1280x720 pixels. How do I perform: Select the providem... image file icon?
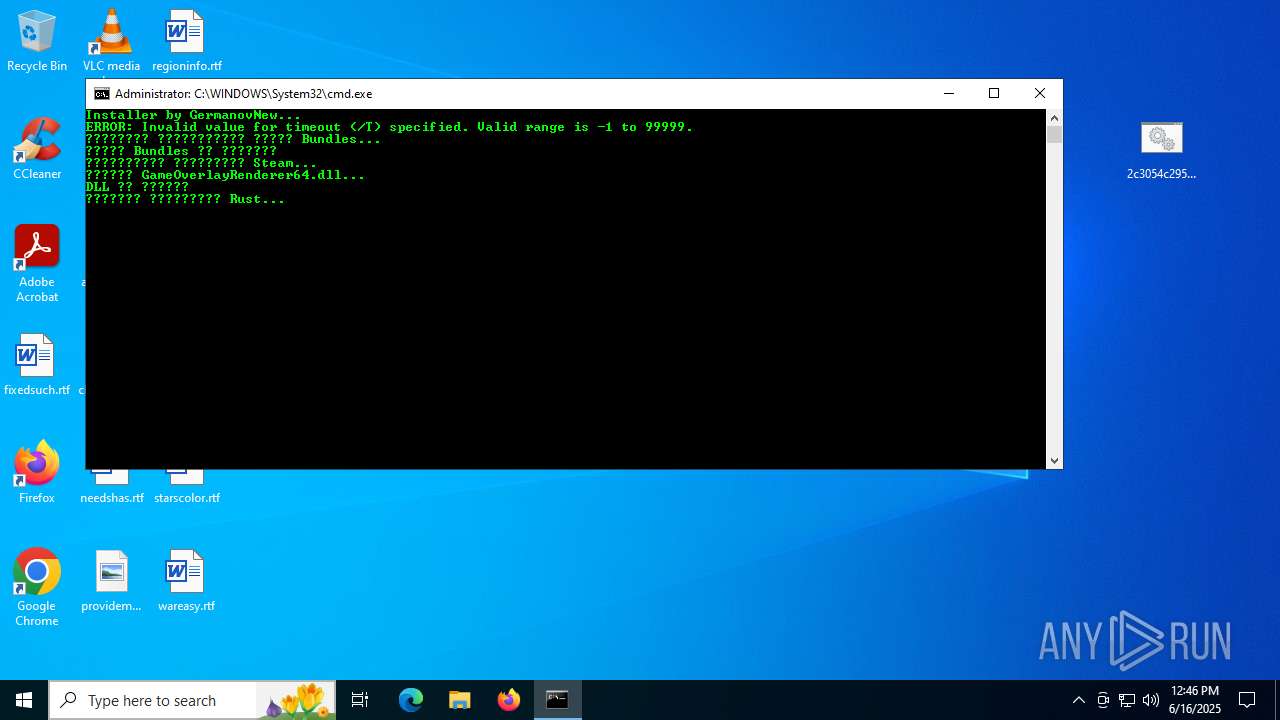pyautogui.click(x=111, y=581)
